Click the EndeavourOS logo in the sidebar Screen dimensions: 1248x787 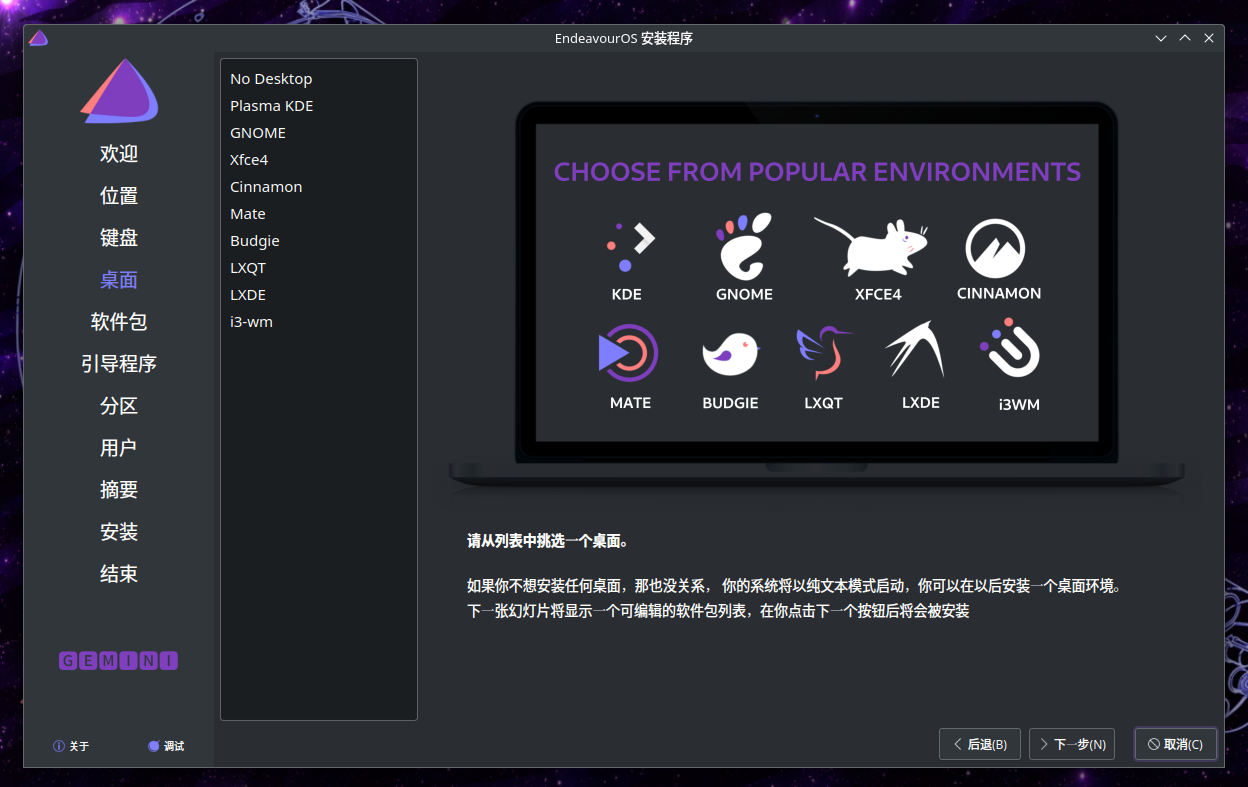point(119,91)
